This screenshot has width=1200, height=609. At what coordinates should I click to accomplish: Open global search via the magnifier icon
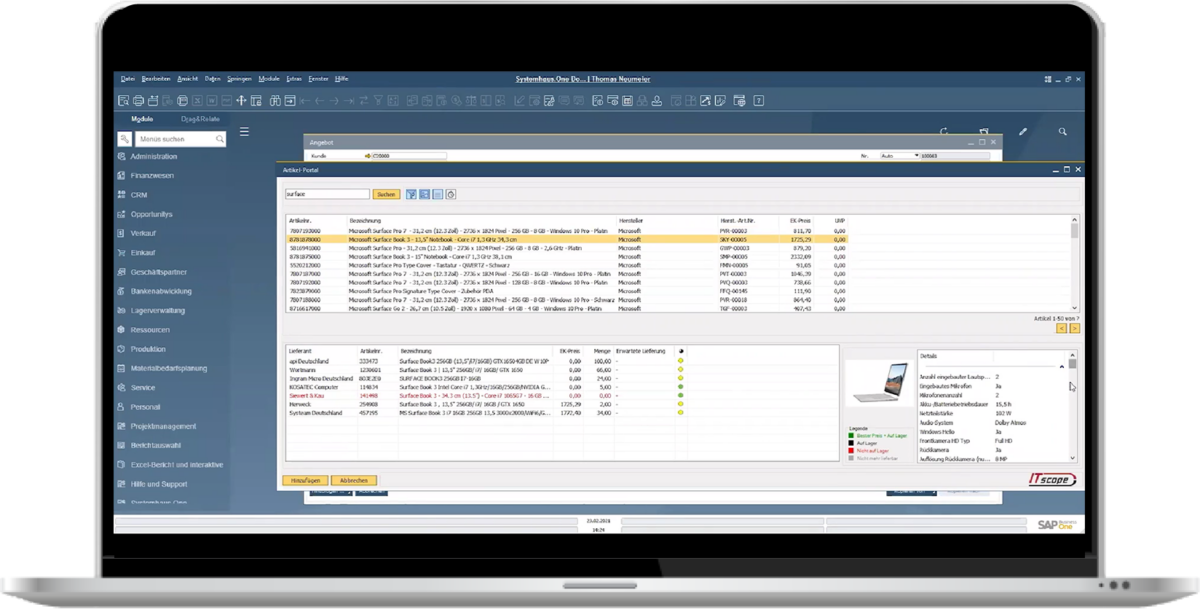tap(1062, 131)
